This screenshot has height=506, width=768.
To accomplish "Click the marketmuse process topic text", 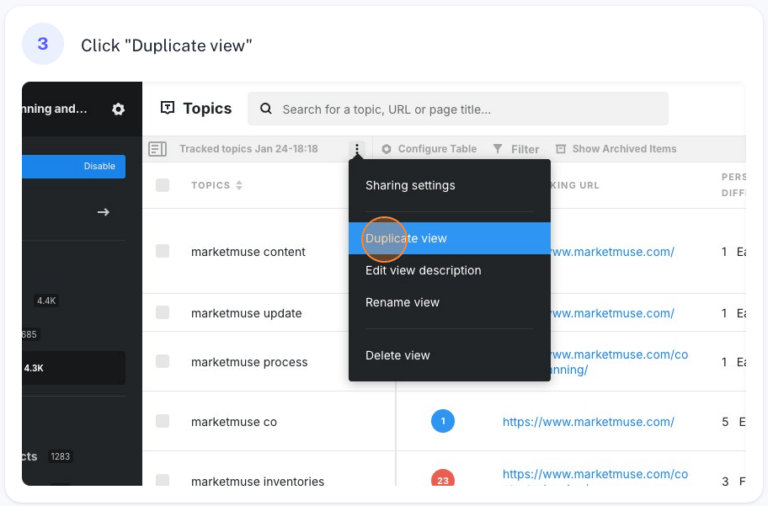I will coord(249,362).
